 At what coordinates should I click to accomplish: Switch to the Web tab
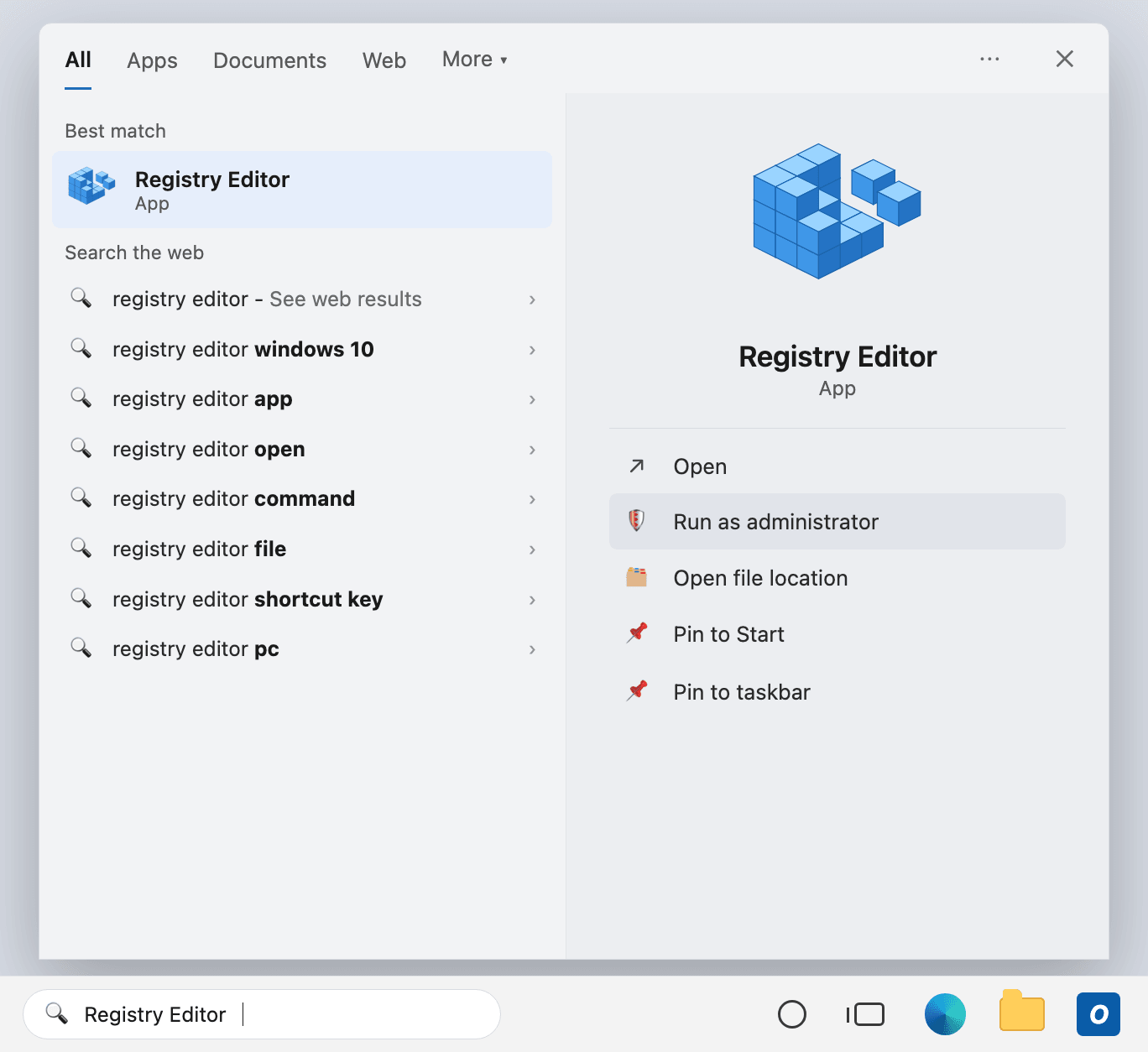coord(384,60)
